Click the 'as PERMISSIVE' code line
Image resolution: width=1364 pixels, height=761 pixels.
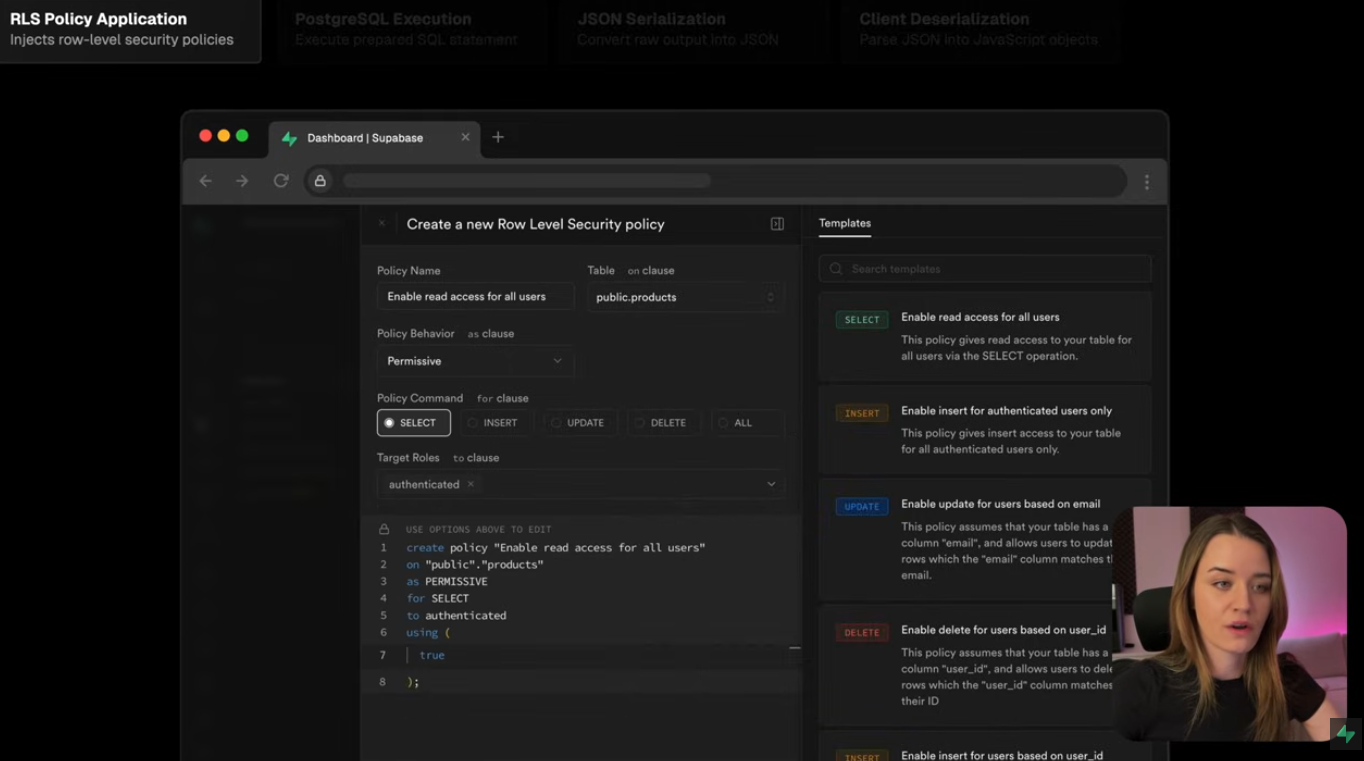pyautogui.click(x=447, y=582)
